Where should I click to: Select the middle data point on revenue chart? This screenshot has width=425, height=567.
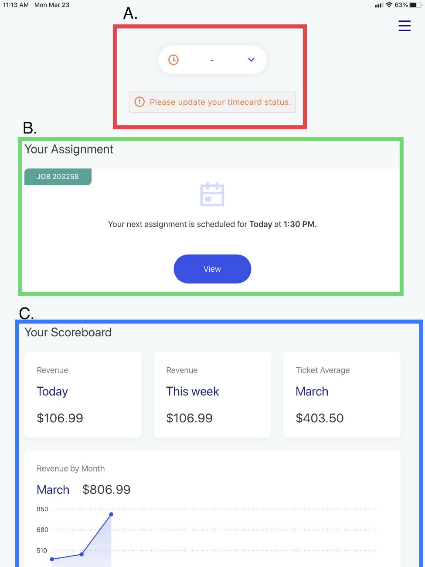pyautogui.click(x=82, y=554)
